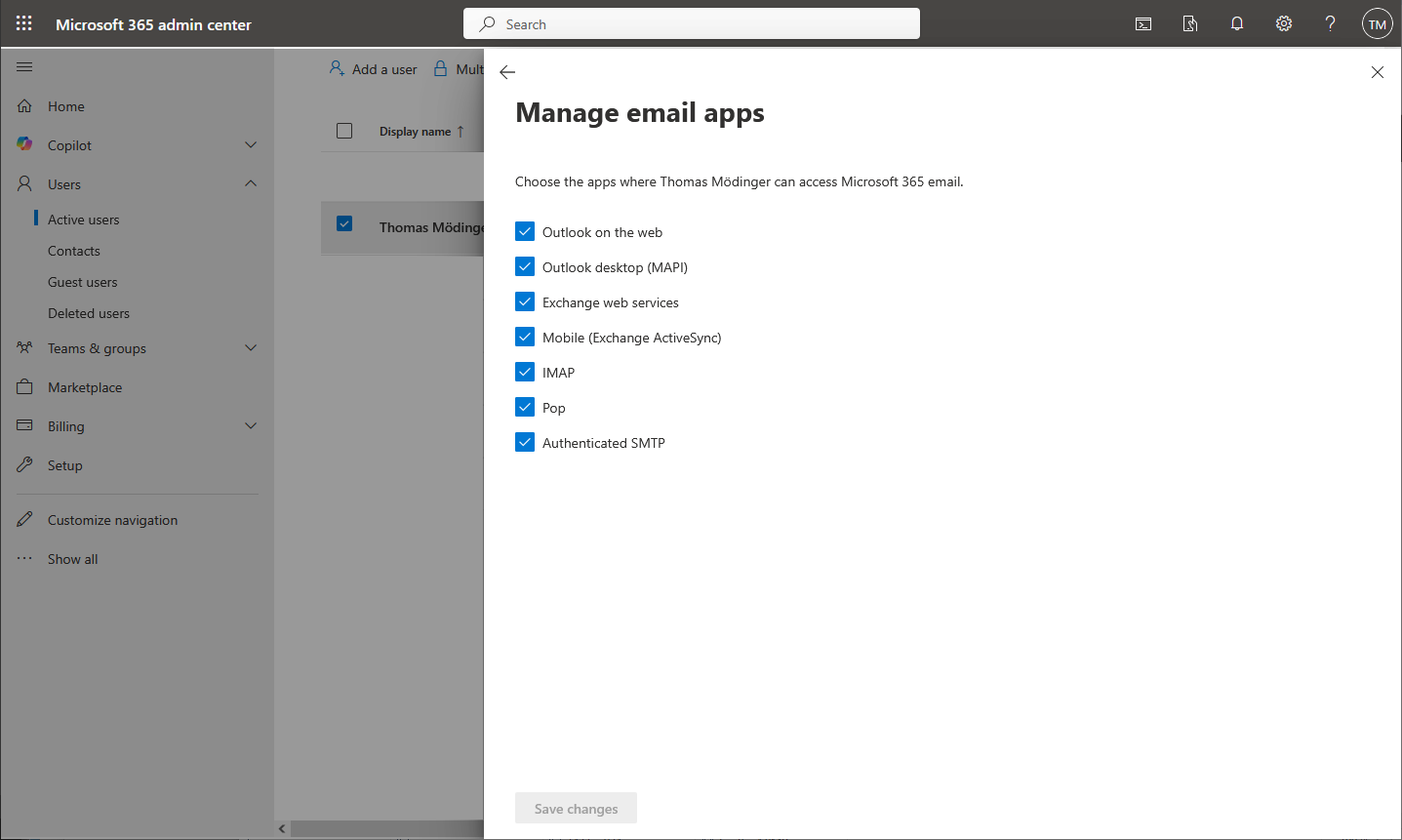Disable IMAP access checkbox
The height and width of the screenshot is (840, 1402).
525,373
